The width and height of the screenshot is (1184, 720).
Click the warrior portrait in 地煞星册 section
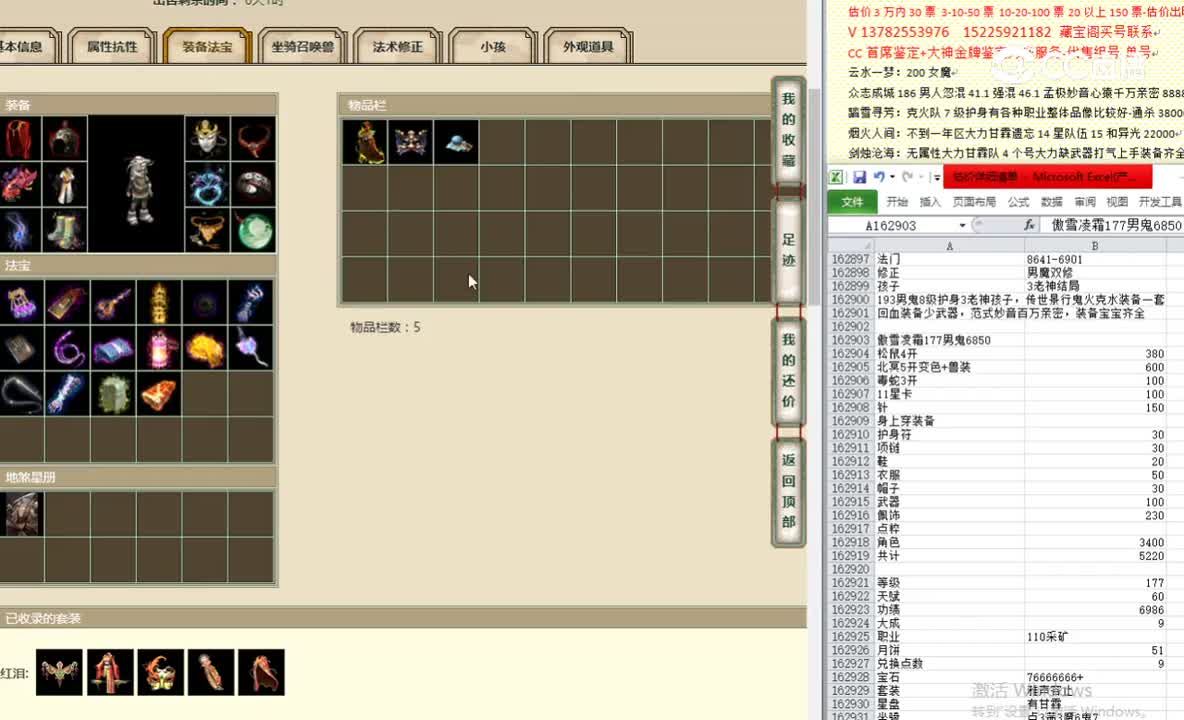tap(21, 514)
